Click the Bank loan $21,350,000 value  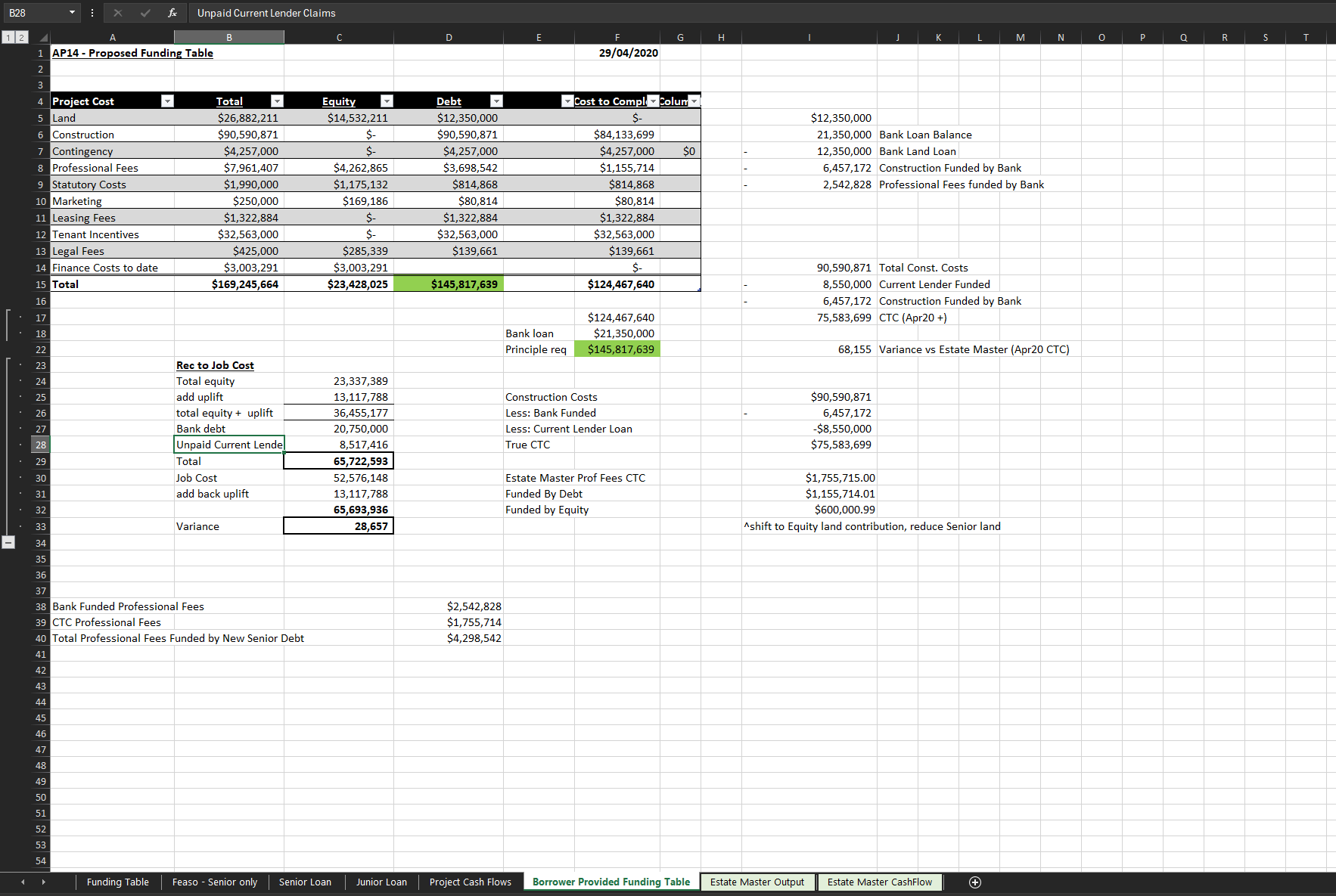pos(617,333)
